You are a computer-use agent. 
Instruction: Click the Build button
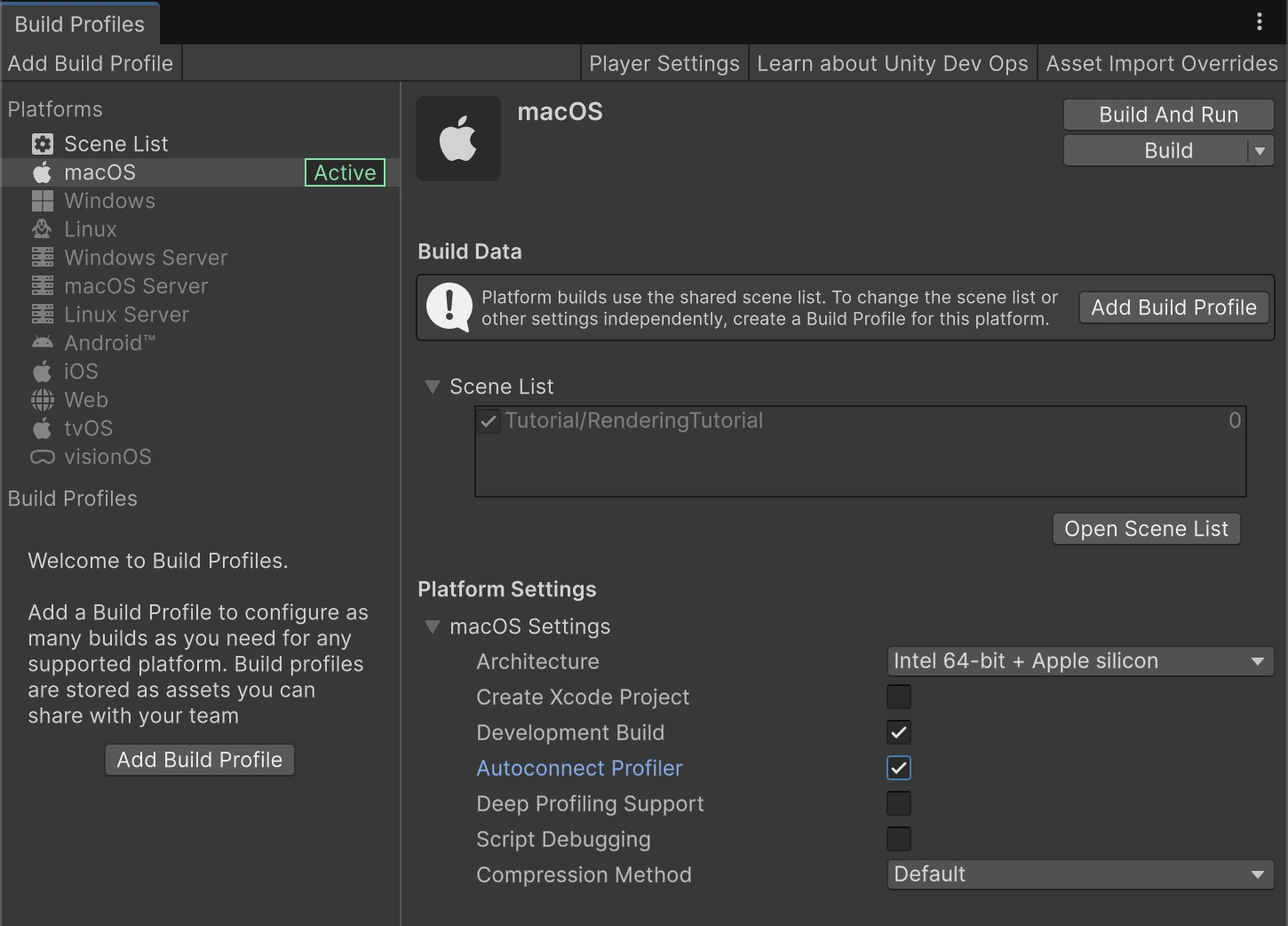tap(1157, 151)
